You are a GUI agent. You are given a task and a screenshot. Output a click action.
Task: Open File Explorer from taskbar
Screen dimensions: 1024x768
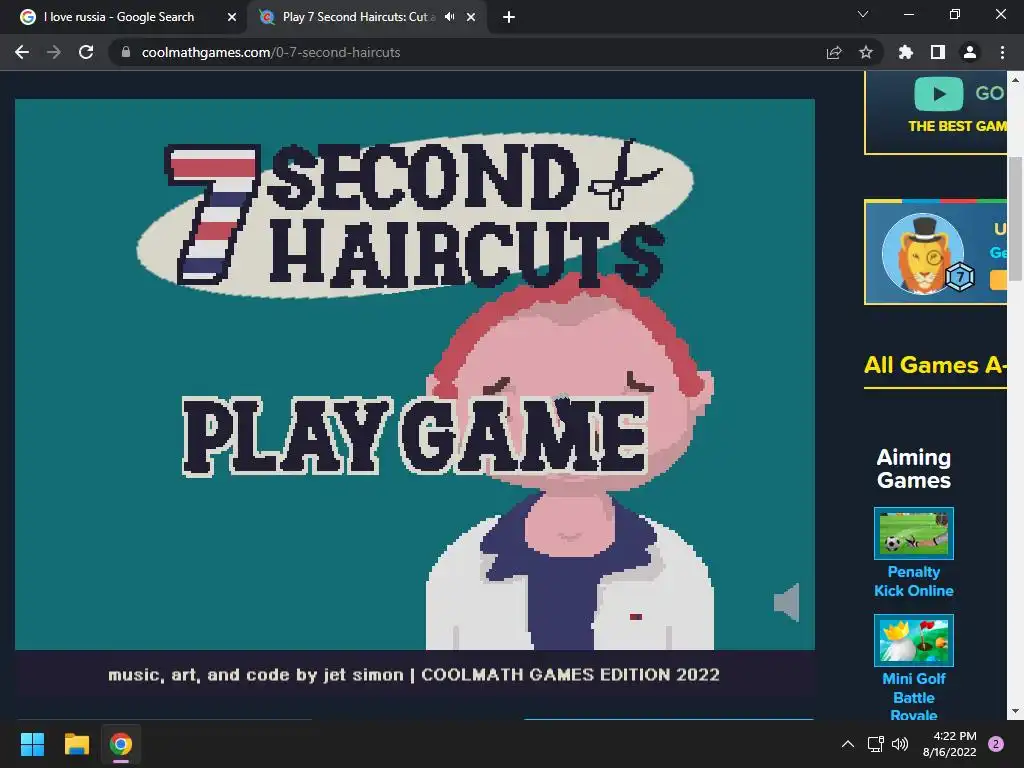click(x=76, y=744)
